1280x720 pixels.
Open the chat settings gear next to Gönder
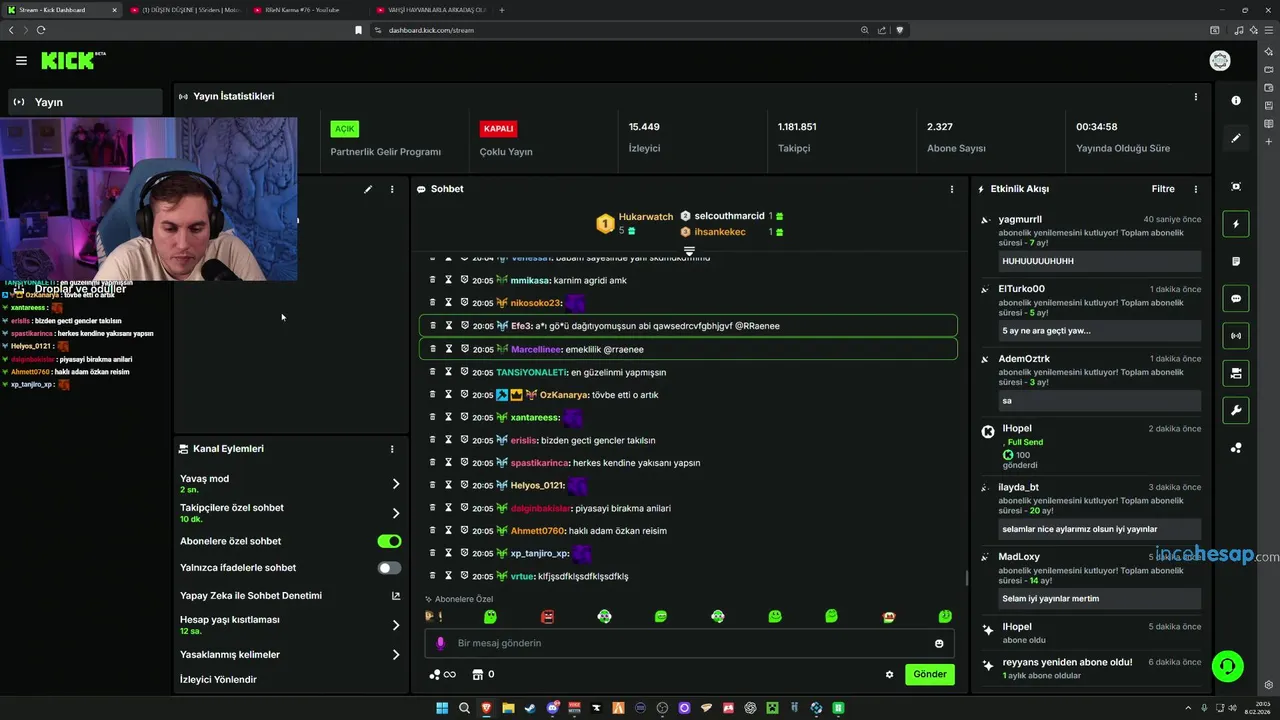click(x=889, y=674)
